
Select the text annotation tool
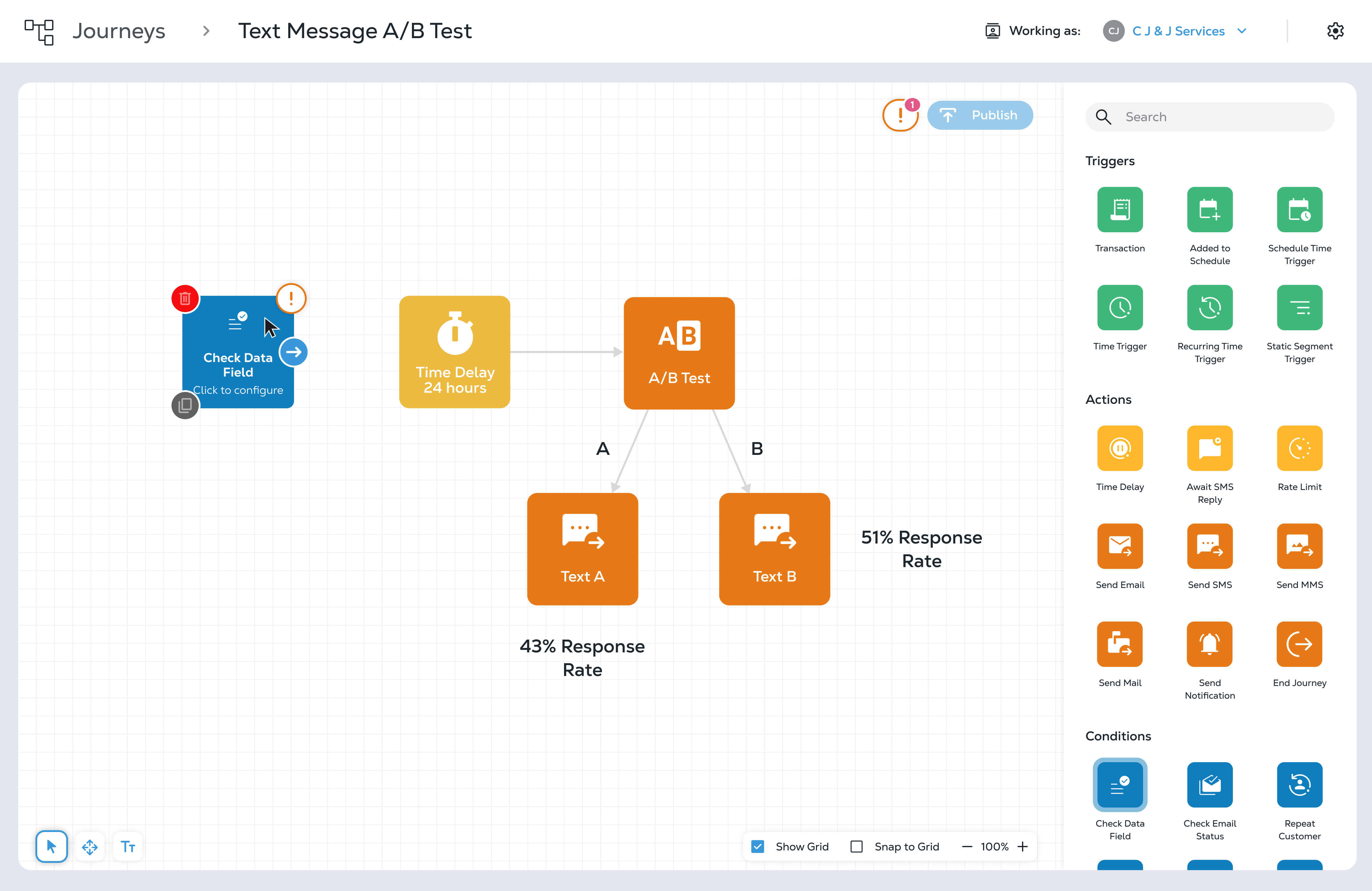point(128,847)
